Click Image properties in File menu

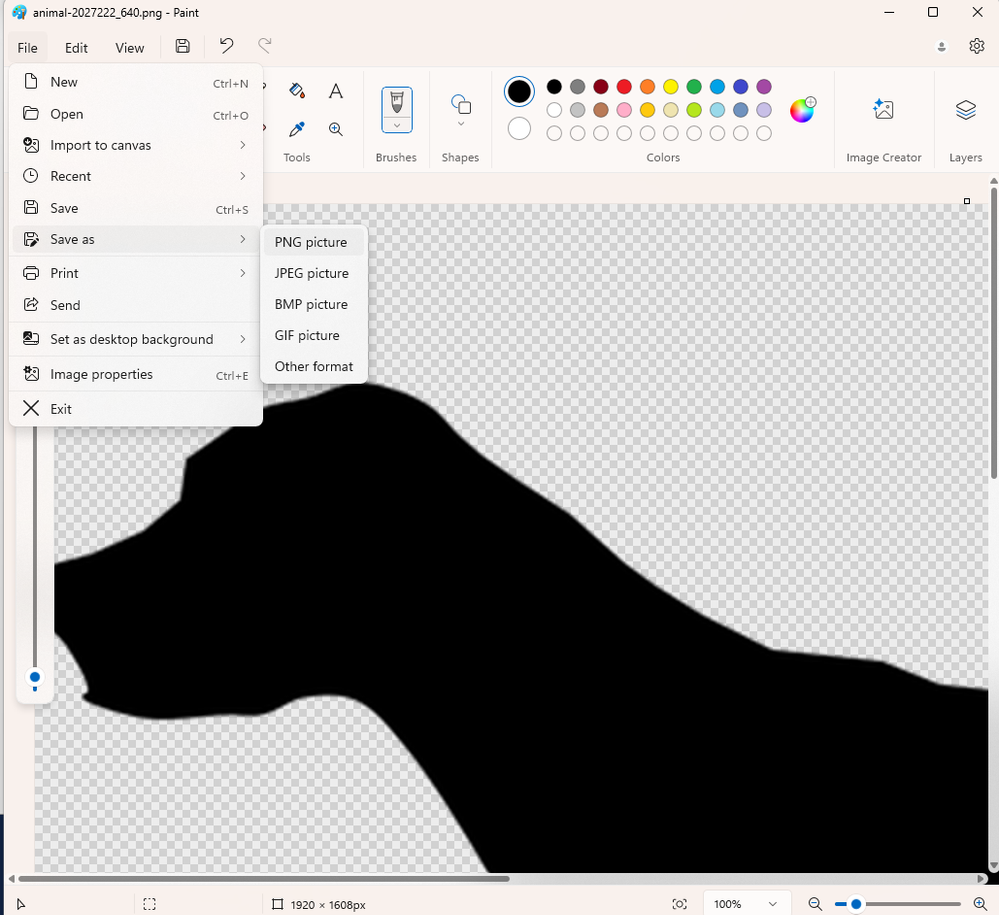click(101, 374)
